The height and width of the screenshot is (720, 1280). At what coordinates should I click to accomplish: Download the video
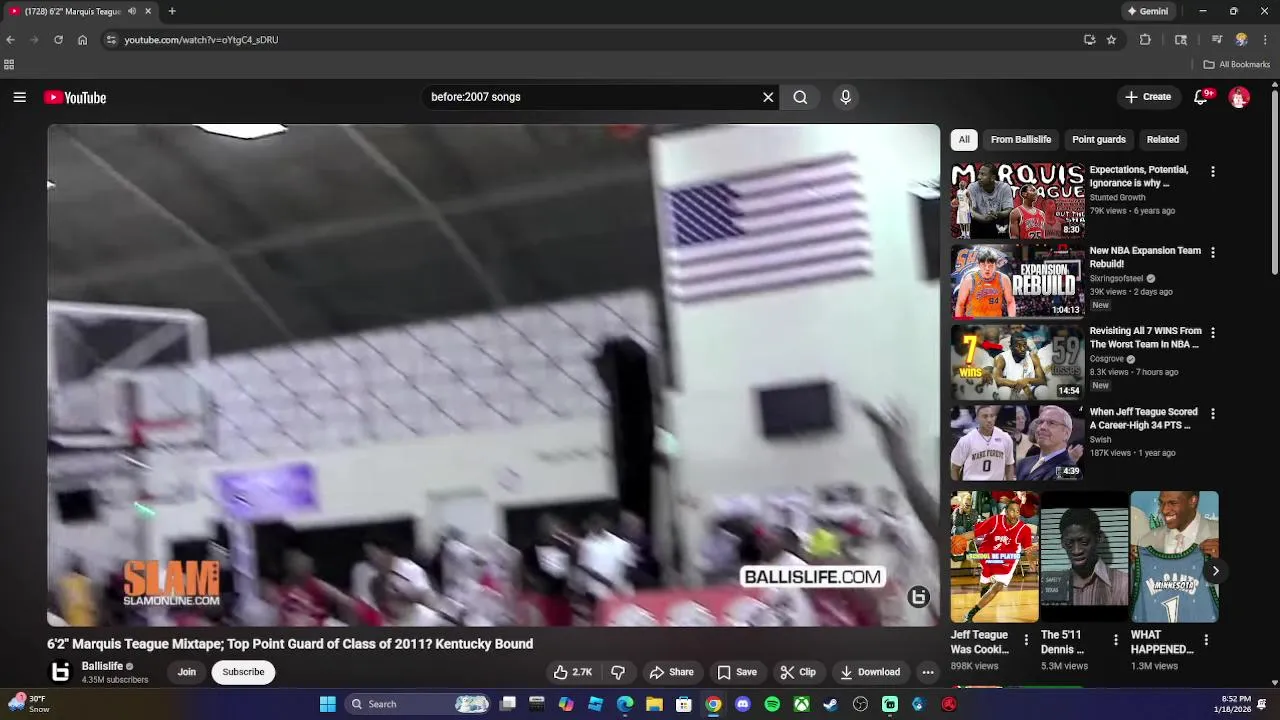870,672
